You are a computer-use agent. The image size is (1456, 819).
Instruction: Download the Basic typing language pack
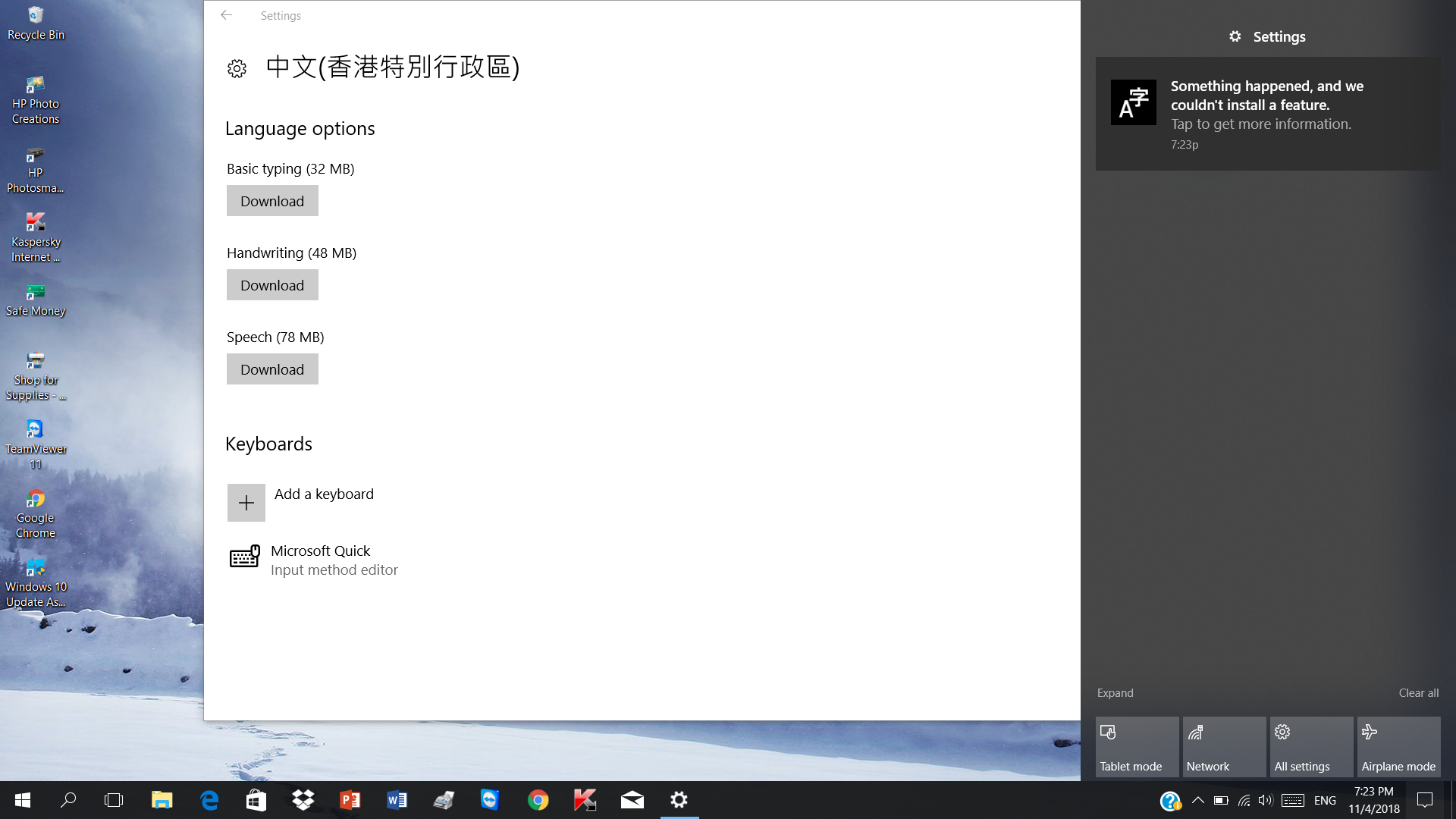[272, 201]
